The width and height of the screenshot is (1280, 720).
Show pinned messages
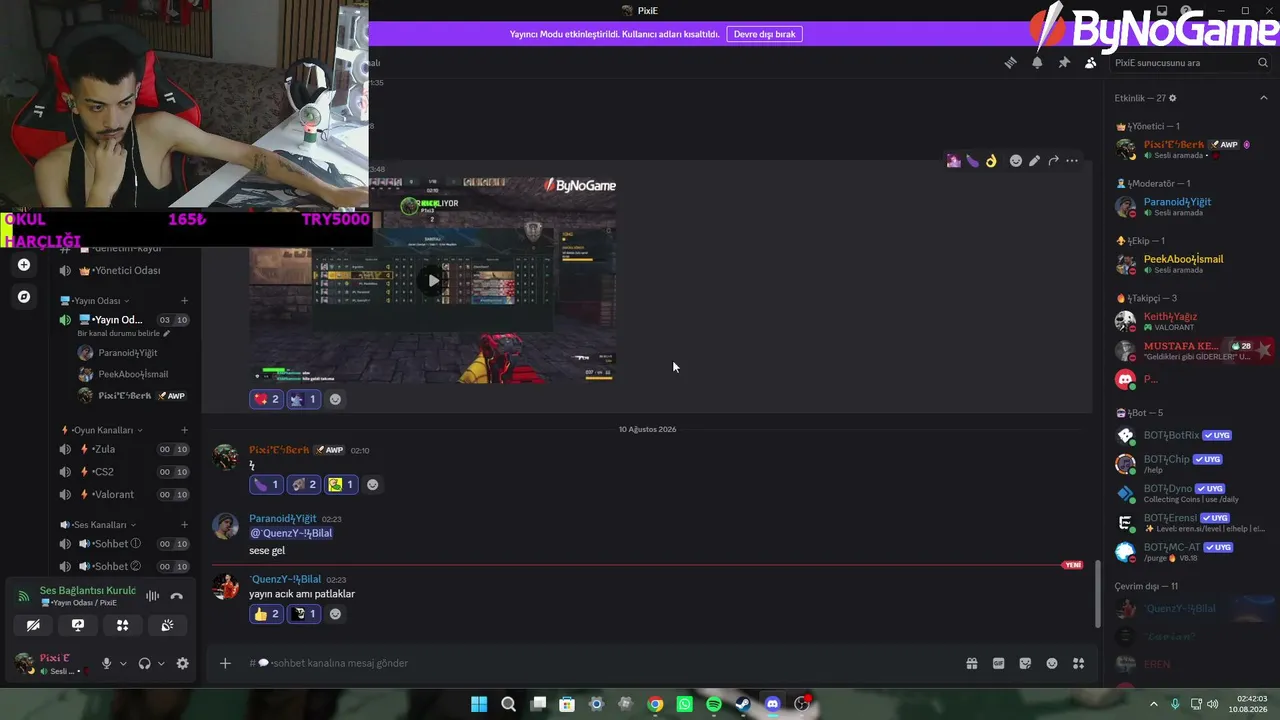coord(1064,62)
